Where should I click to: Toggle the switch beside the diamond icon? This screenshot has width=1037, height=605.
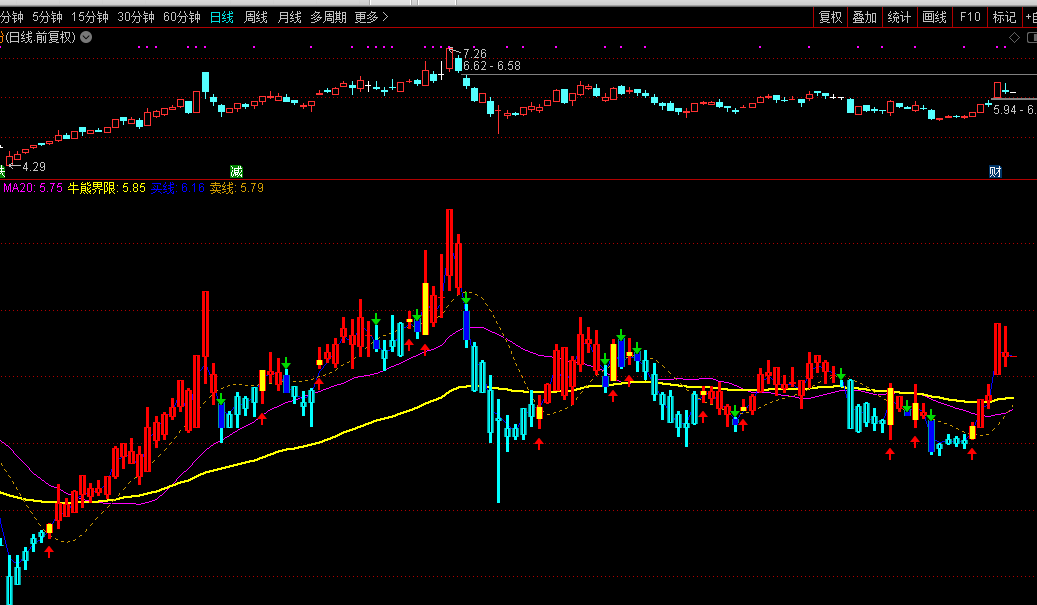point(1031,37)
